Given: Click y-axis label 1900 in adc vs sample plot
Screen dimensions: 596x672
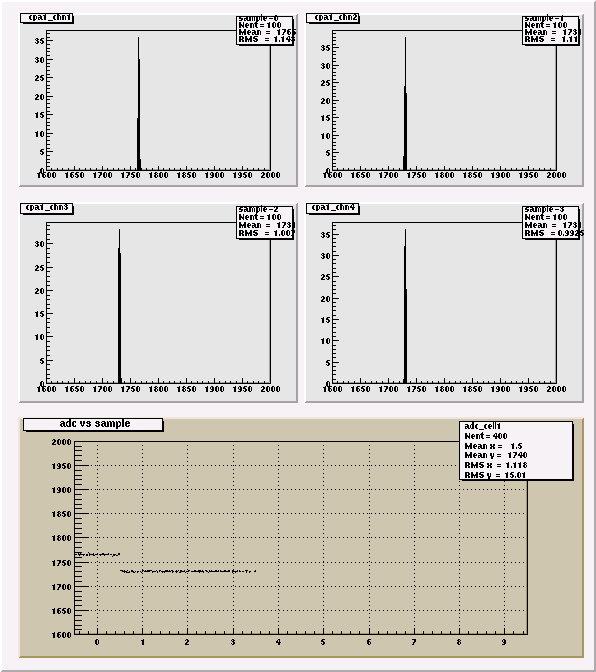Looking at the screenshot, I should click(x=61, y=490).
